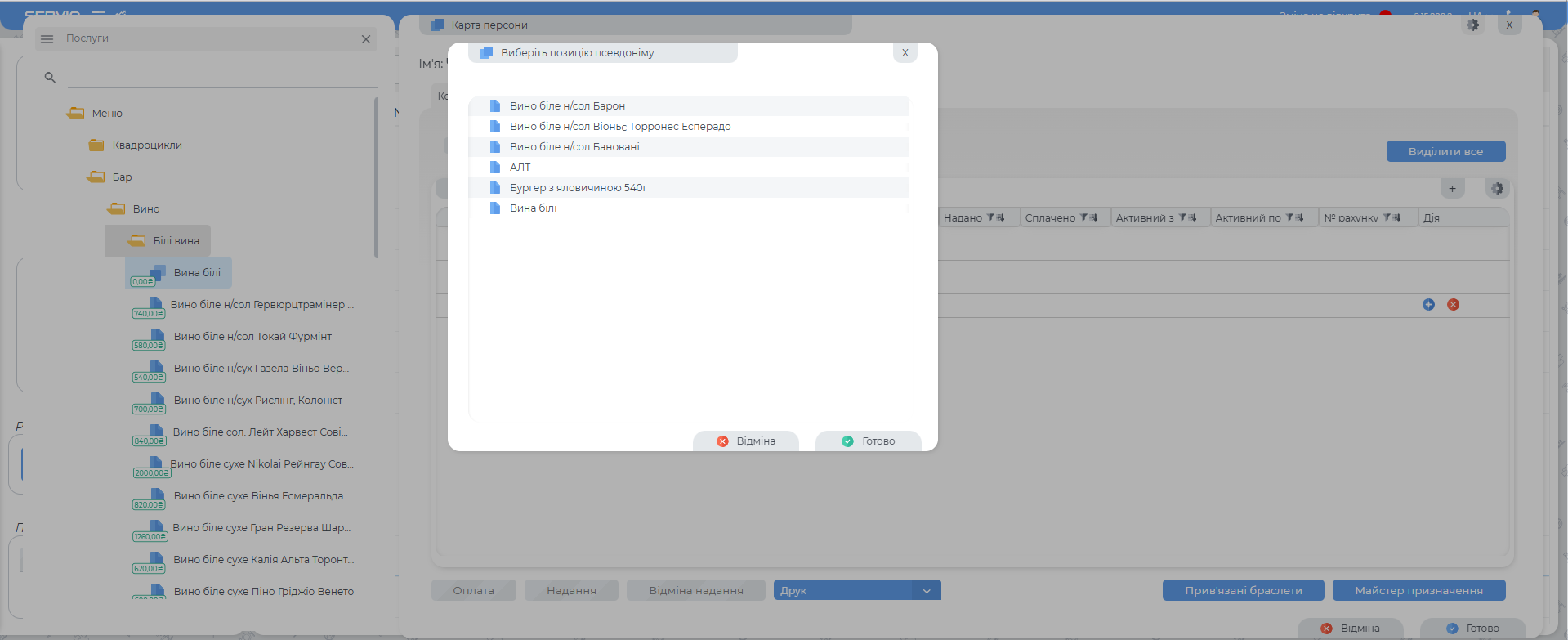Expand the Квадроцикли folder

(x=96, y=145)
